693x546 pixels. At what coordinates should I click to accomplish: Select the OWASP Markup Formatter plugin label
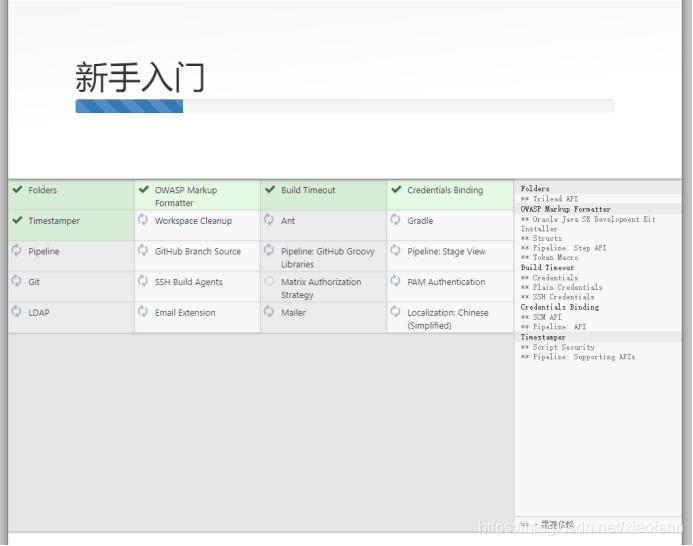click(186, 196)
